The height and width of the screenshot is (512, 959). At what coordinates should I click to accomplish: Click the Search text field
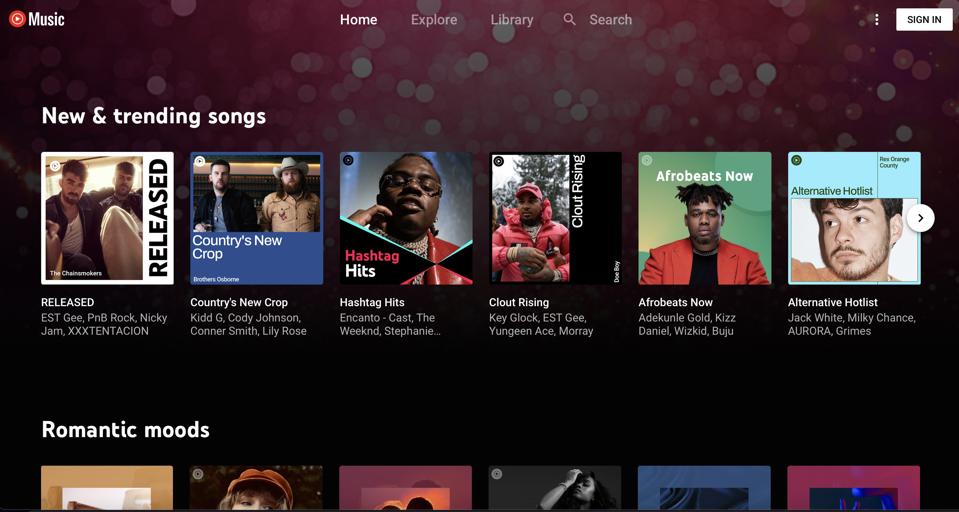610,19
